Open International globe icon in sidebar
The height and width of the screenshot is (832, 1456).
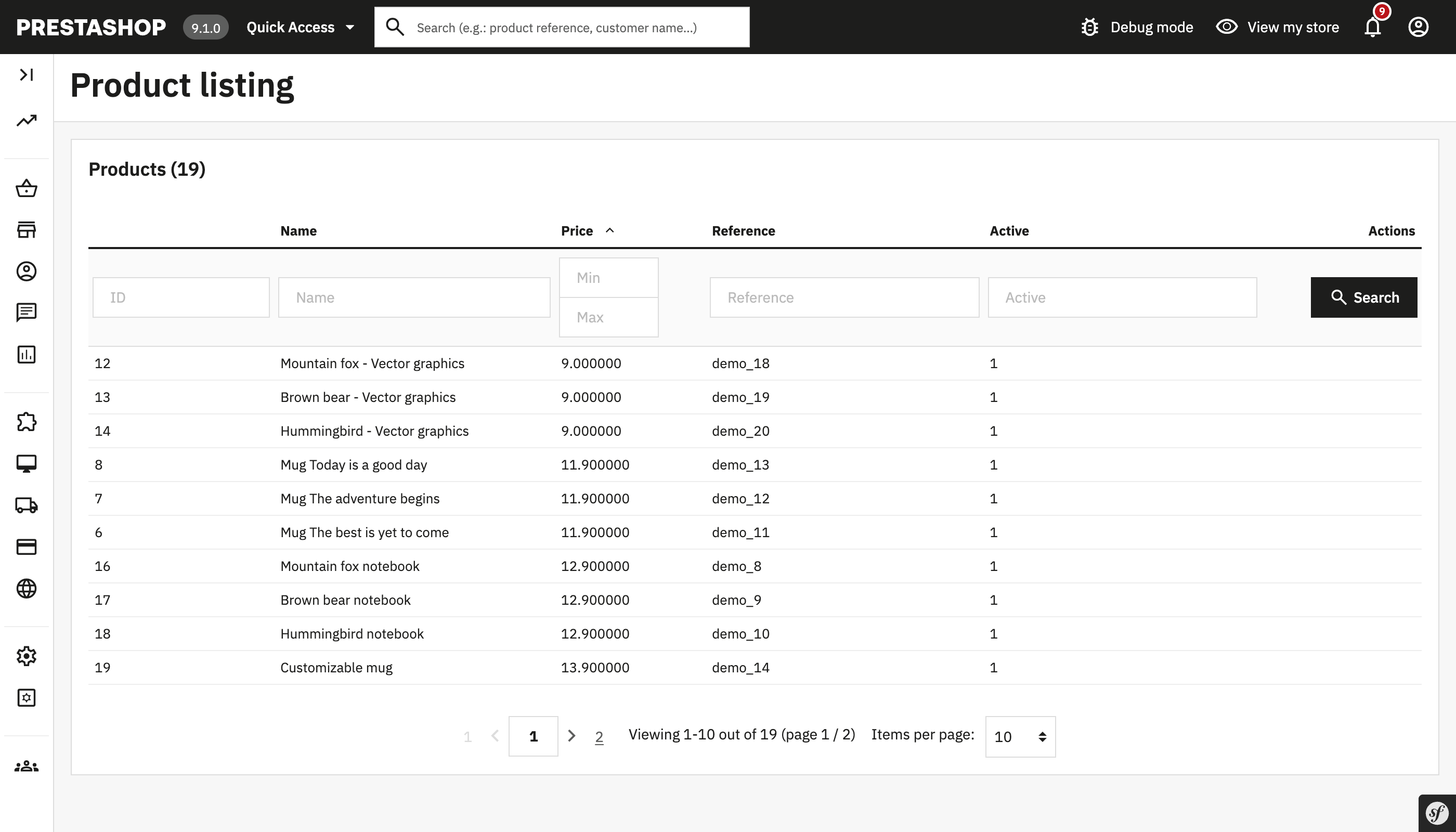tap(27, 588)
